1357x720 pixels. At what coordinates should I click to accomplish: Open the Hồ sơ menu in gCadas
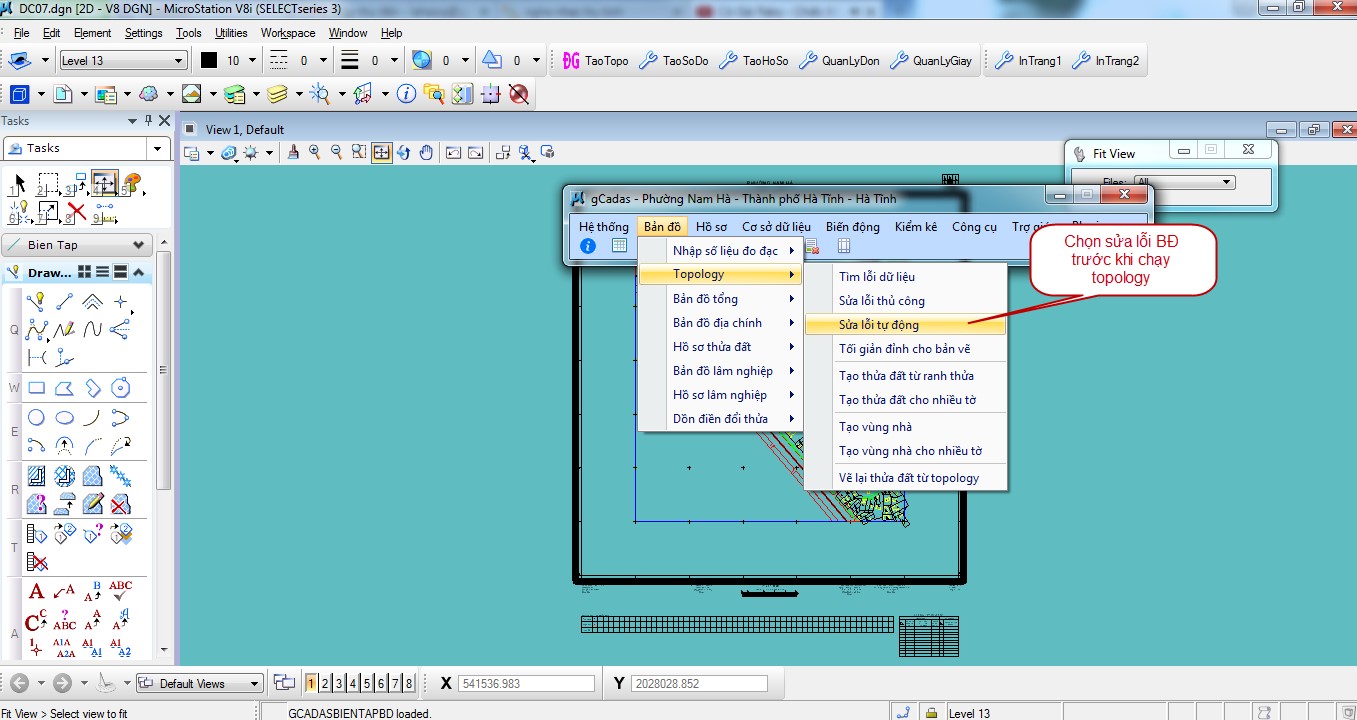click(711, 227)
